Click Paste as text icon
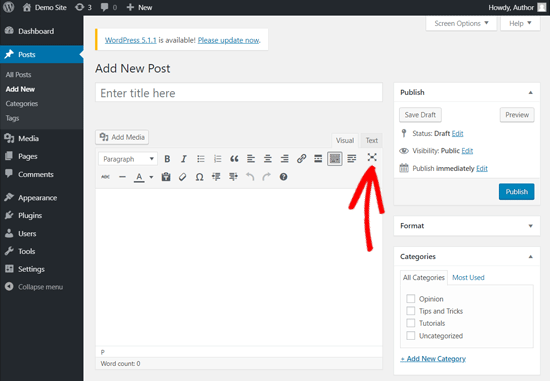550x381 pixels. pyautogui.click(x=166, y=177)
